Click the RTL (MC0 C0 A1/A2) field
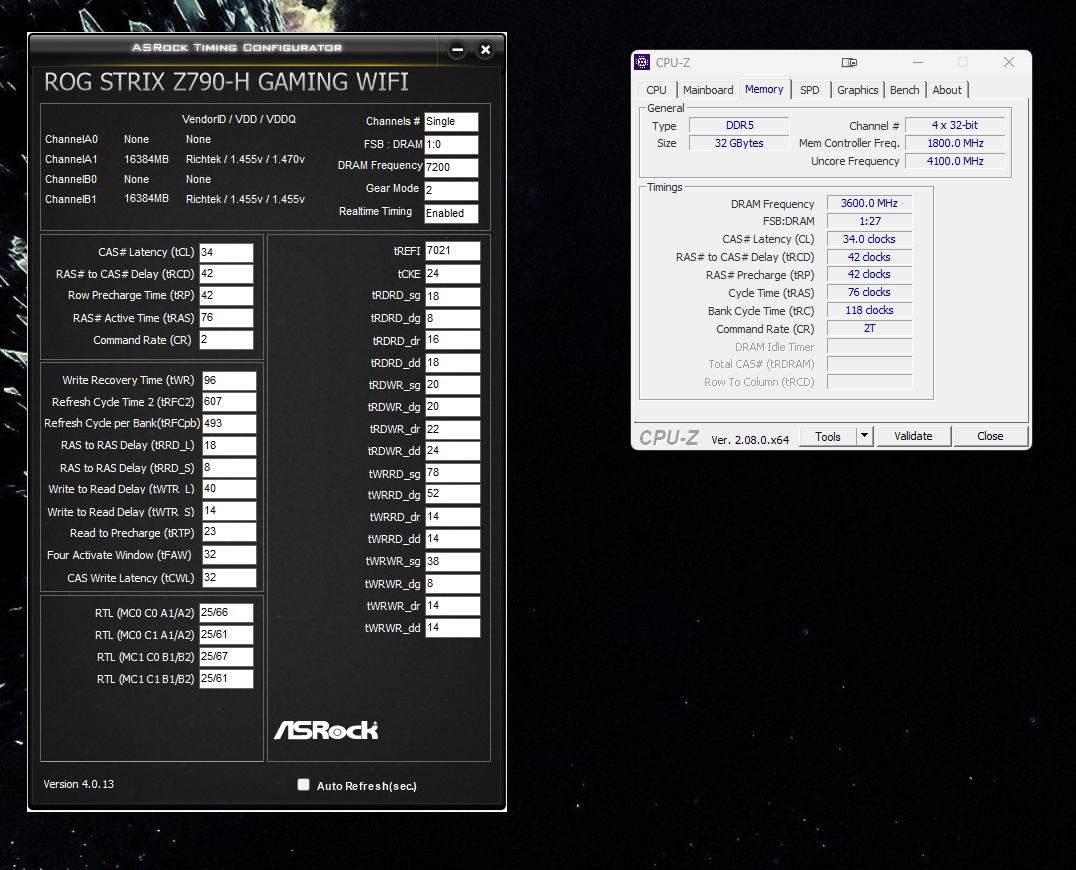The height and width of the screenshot is (870, 1076). 226,613
